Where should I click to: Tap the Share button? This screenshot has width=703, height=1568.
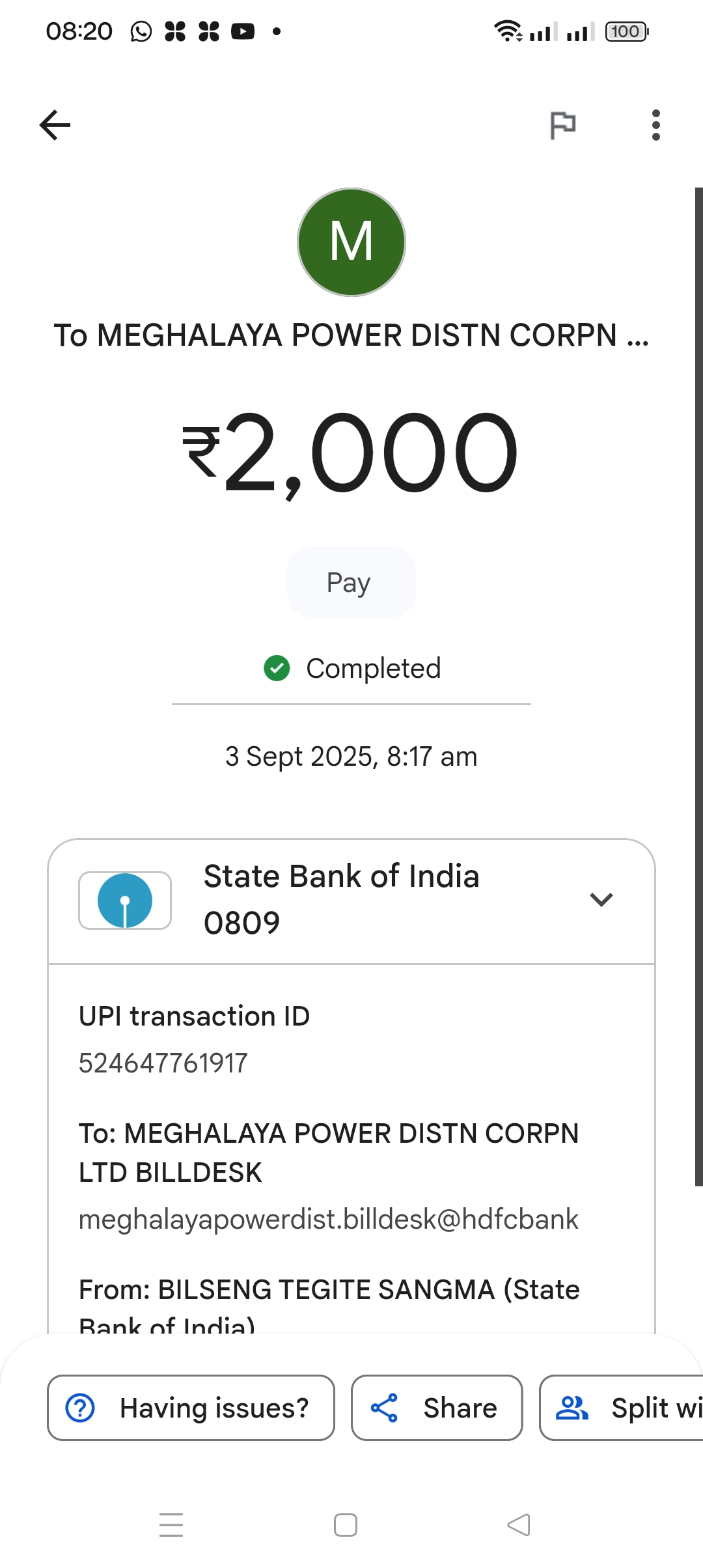[437, 1408]
